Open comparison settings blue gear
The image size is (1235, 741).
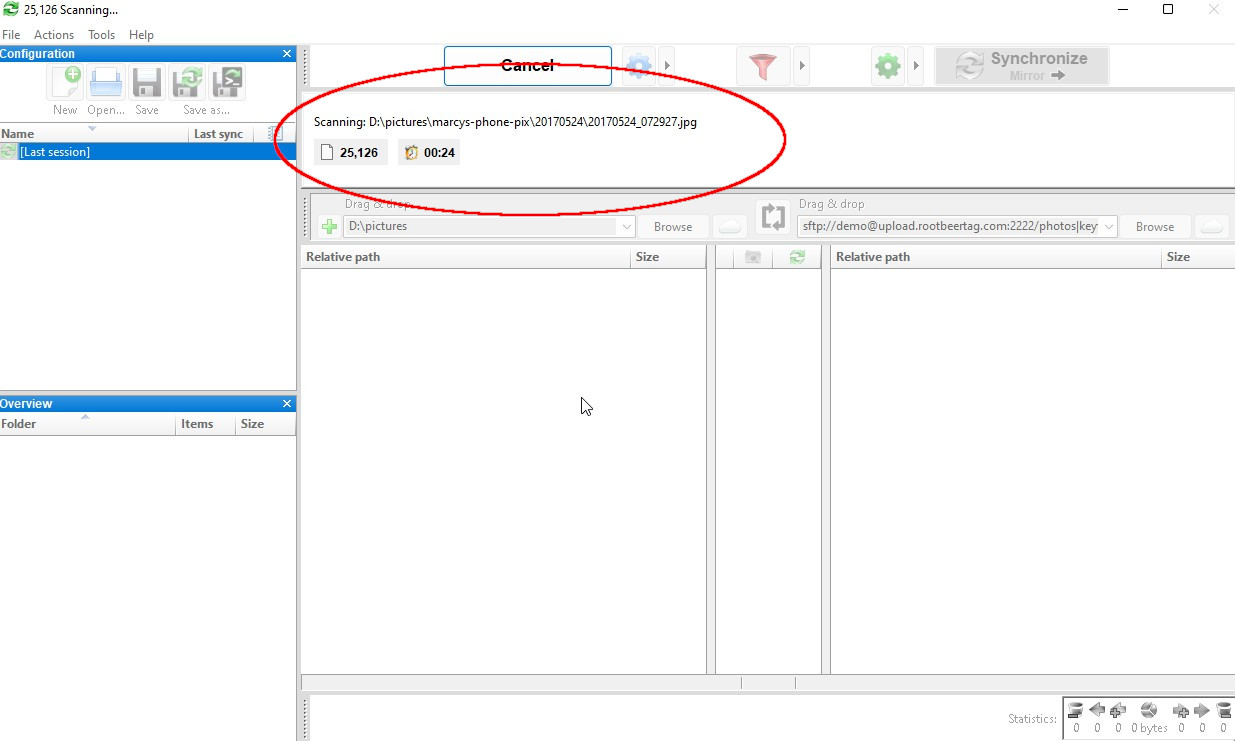coord(638,66)
